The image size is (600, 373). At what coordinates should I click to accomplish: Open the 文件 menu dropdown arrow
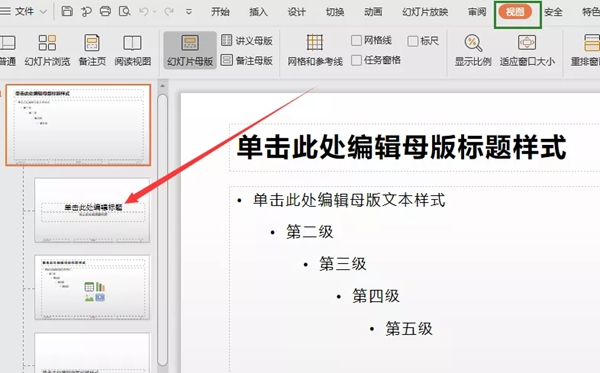(43, 12)
